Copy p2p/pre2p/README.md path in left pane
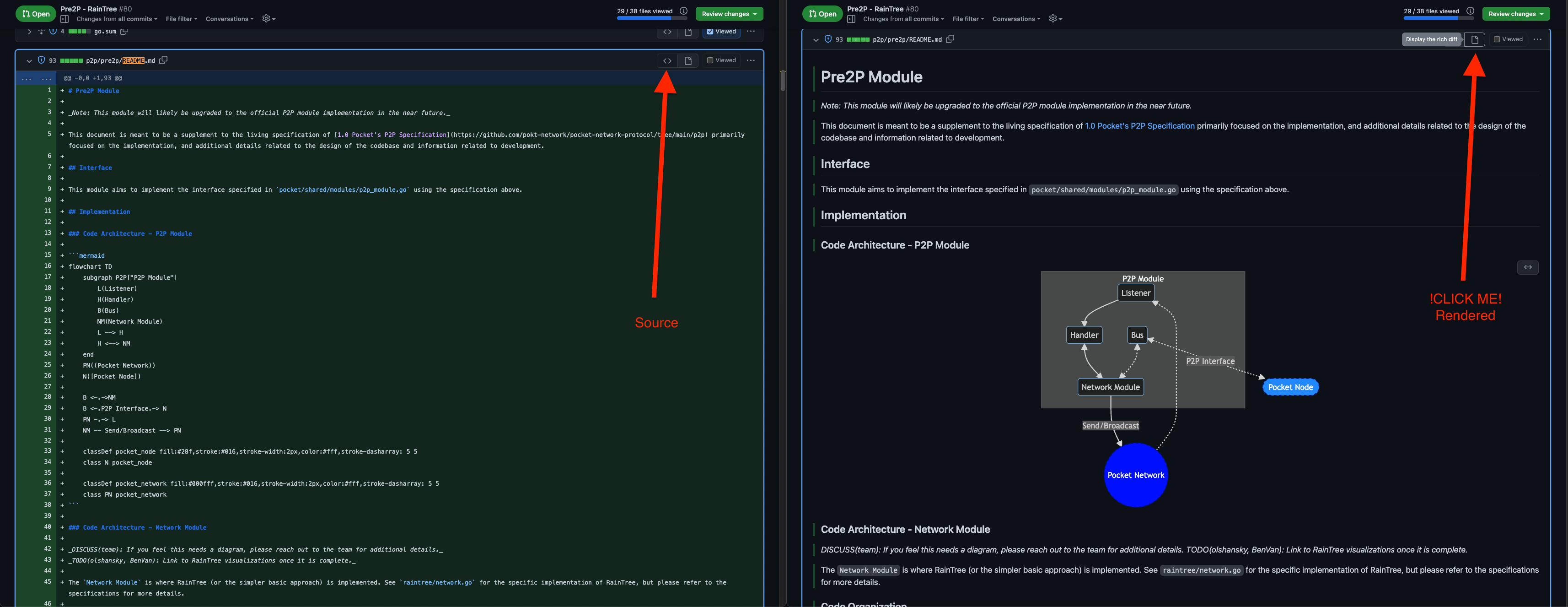 (163, 60)
